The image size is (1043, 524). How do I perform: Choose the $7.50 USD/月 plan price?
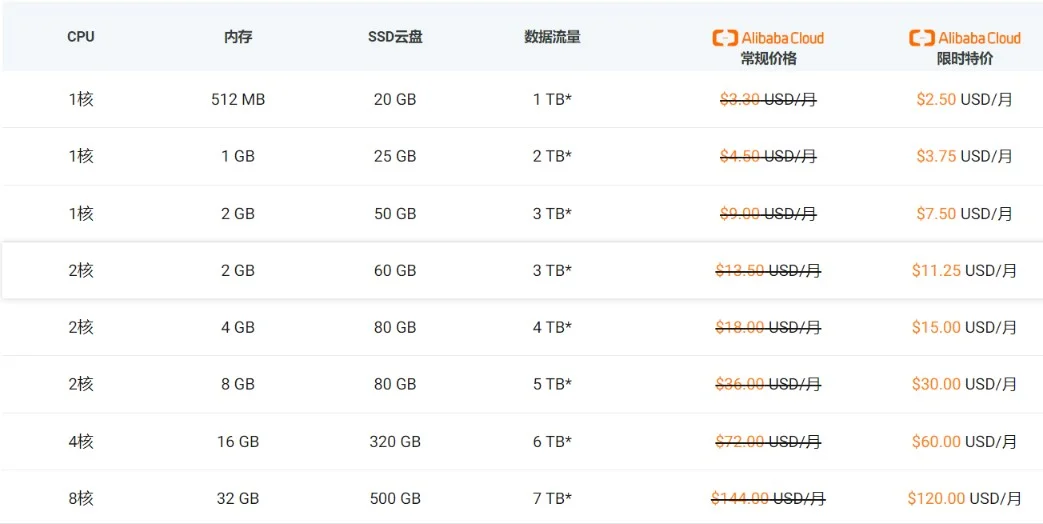(964, 214)
